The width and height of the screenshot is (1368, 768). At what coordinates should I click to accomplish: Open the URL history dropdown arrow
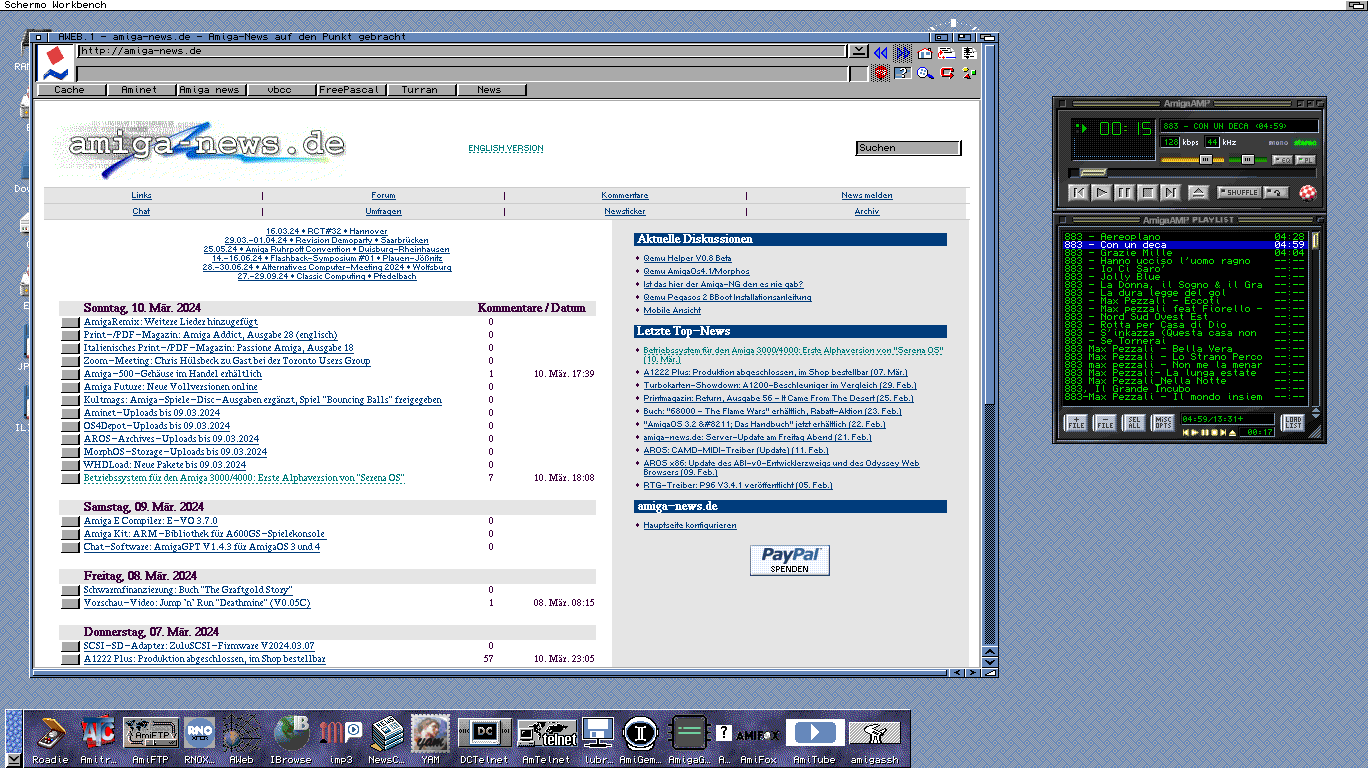tap(858, 51)
